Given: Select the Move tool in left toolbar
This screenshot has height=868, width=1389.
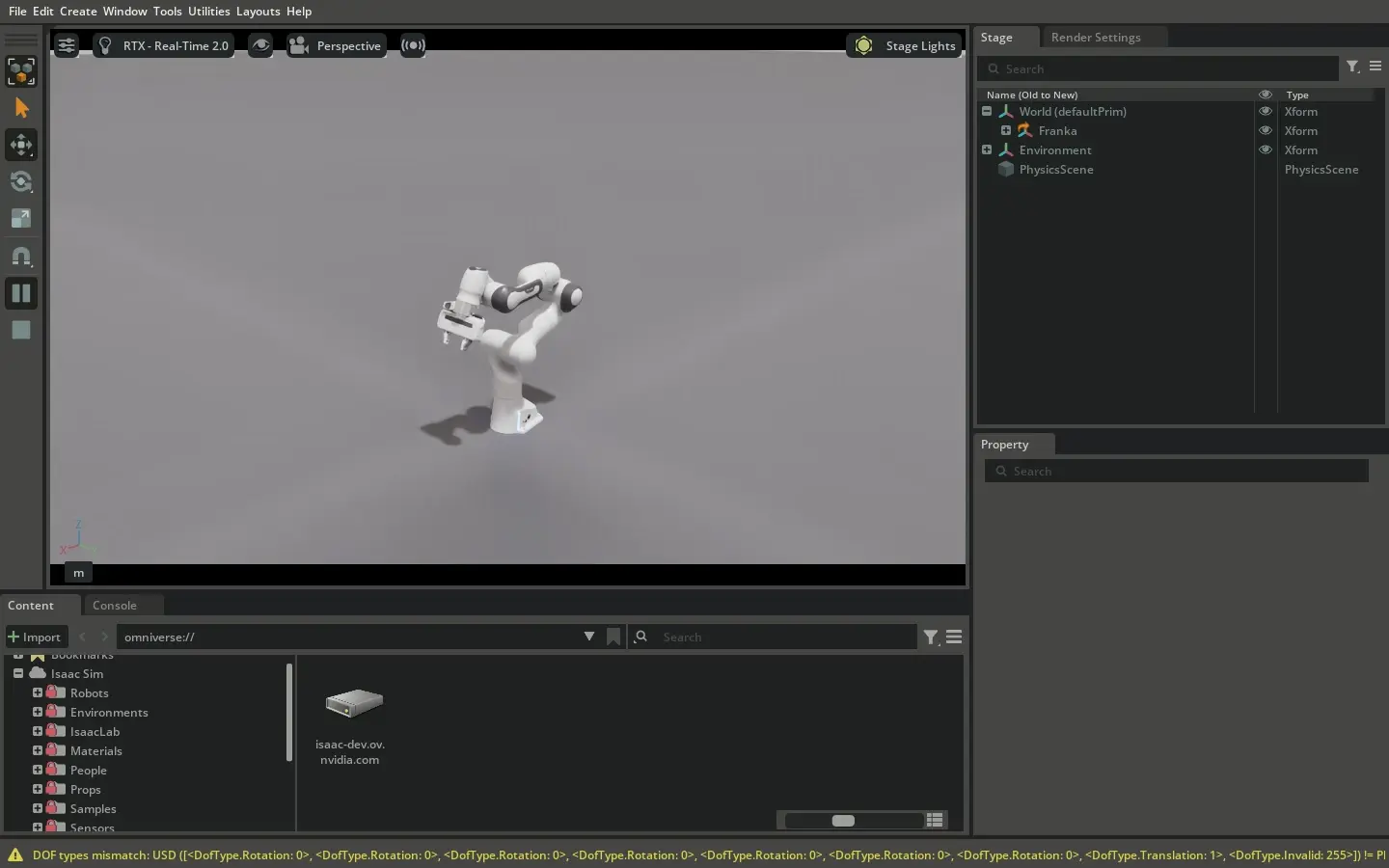Looking at the screenshot, I should 21,145.
